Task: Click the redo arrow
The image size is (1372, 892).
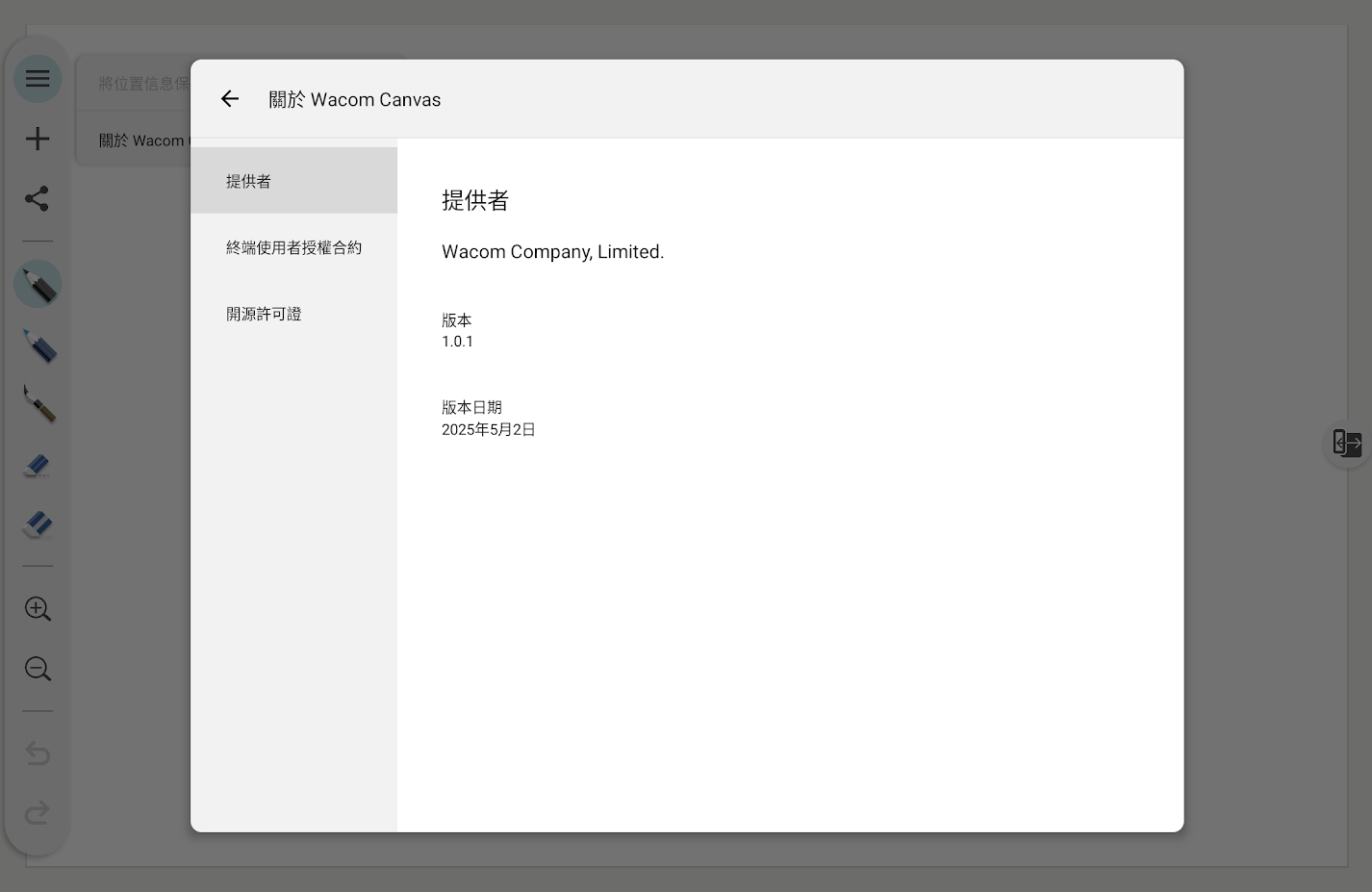Action: (x=38, y=813)
